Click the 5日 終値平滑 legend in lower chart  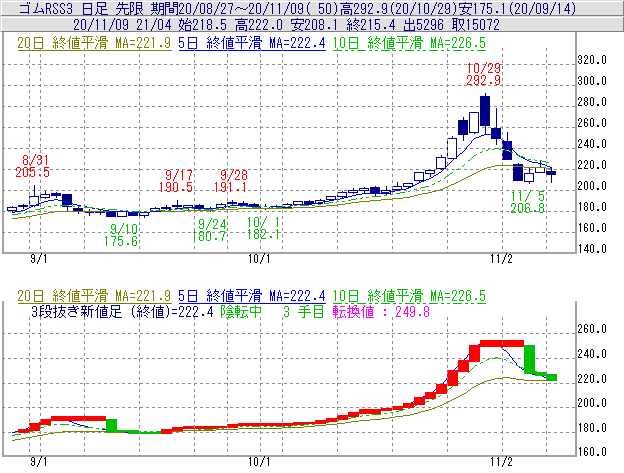pos(252,296)
